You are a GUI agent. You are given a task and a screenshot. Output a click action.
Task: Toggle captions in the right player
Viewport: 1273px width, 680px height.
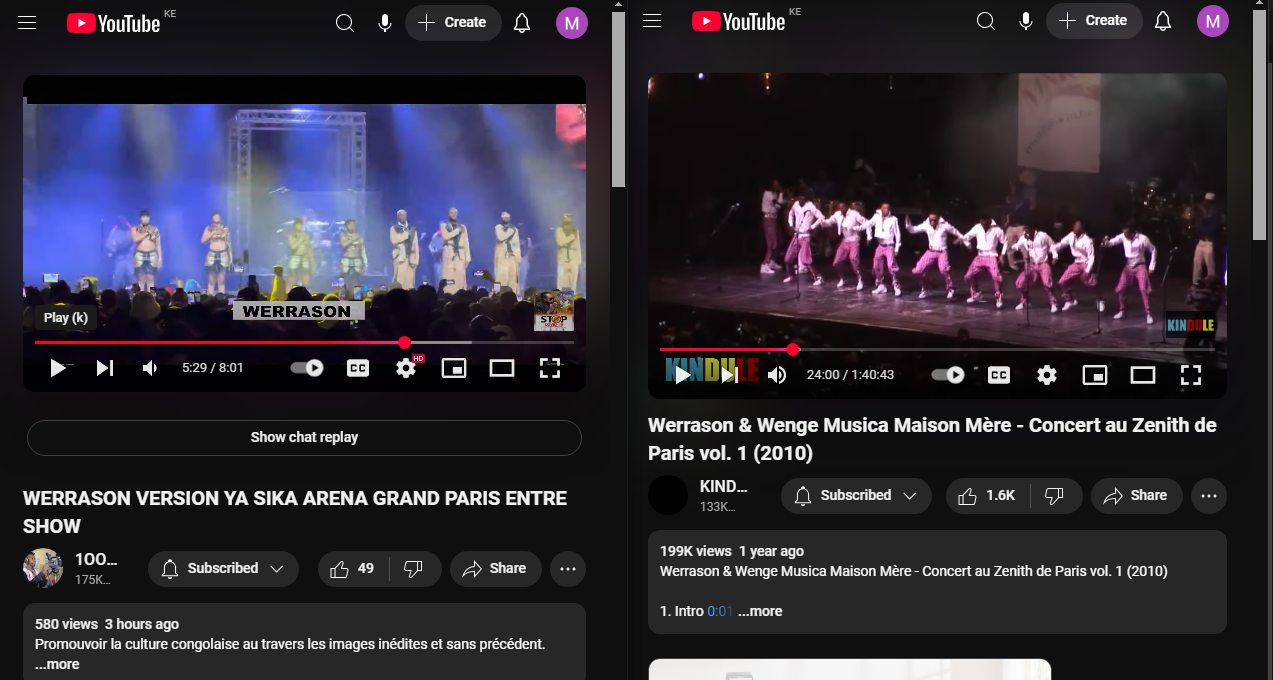[x=999, y=375]
